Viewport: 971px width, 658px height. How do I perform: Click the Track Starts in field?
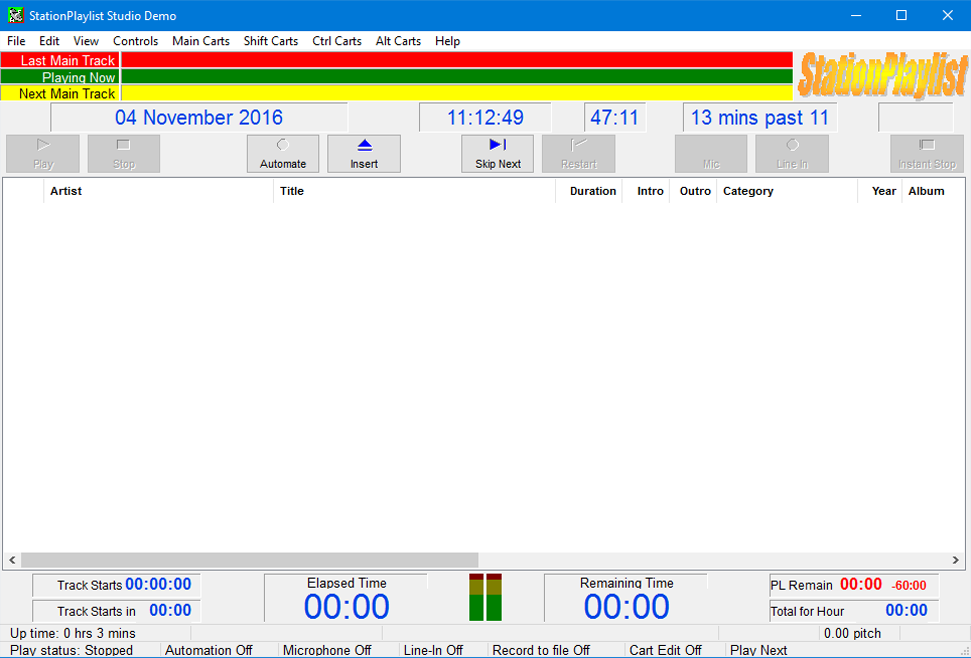click(x=116, y=611)
